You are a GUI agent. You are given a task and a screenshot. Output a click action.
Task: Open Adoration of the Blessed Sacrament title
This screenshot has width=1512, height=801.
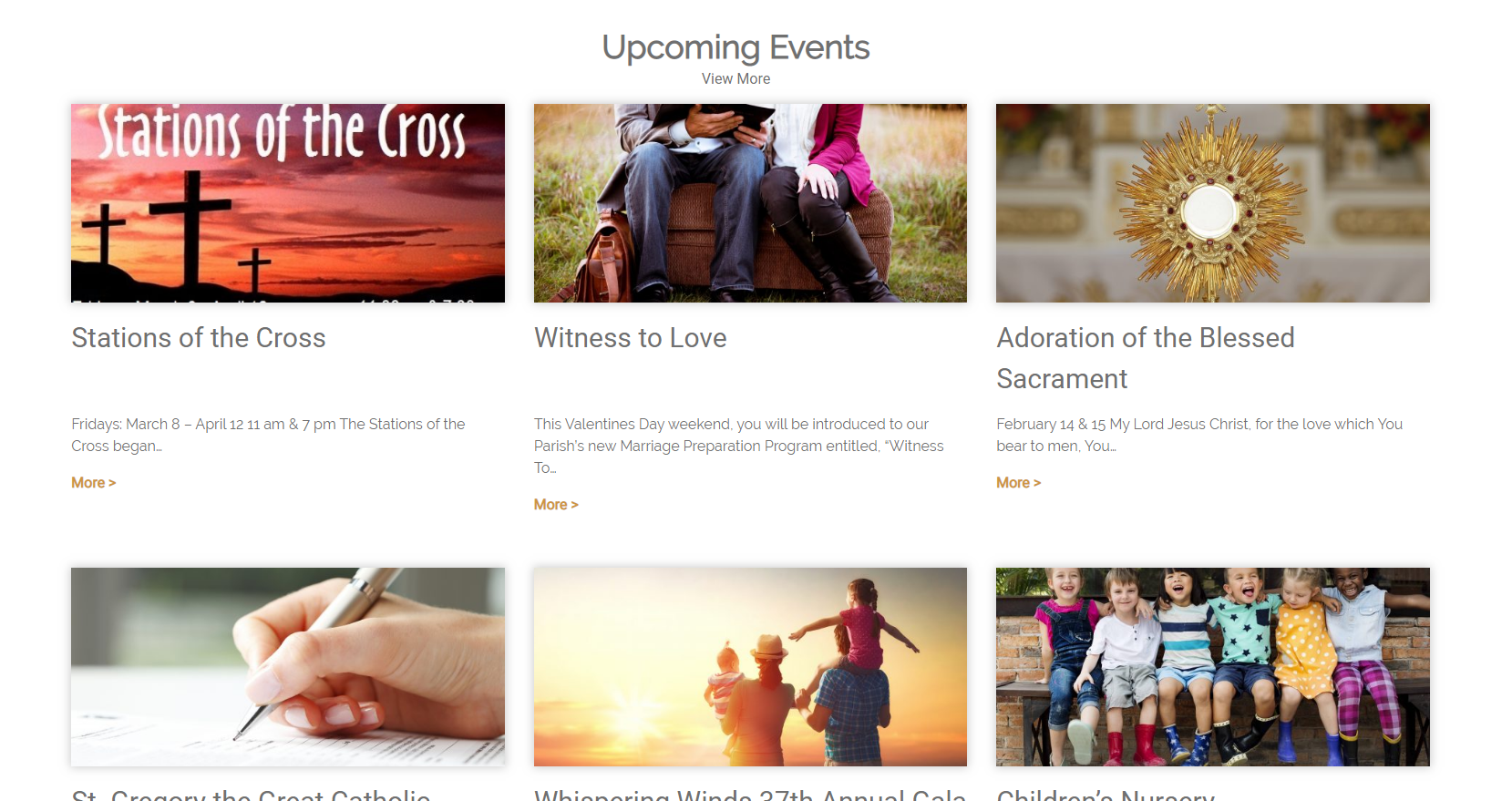click(x=1146, y=358)
